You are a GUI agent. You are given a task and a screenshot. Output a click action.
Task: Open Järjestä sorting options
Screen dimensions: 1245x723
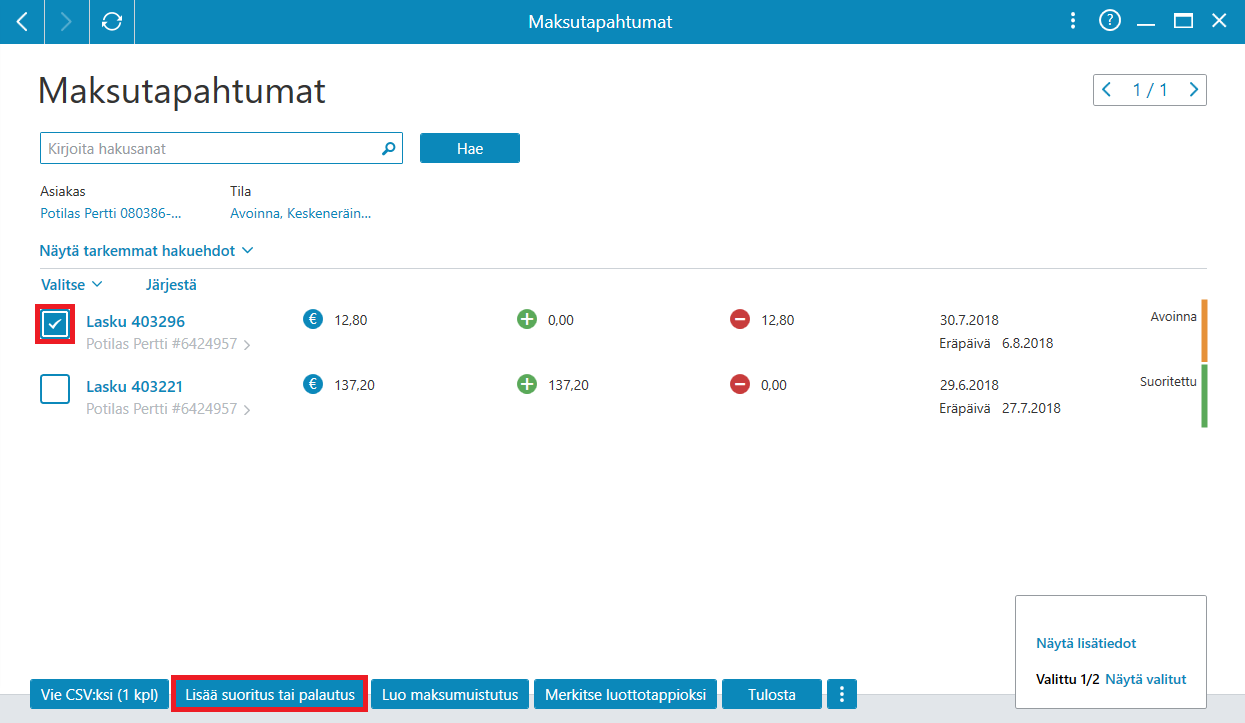pos(171,285)
